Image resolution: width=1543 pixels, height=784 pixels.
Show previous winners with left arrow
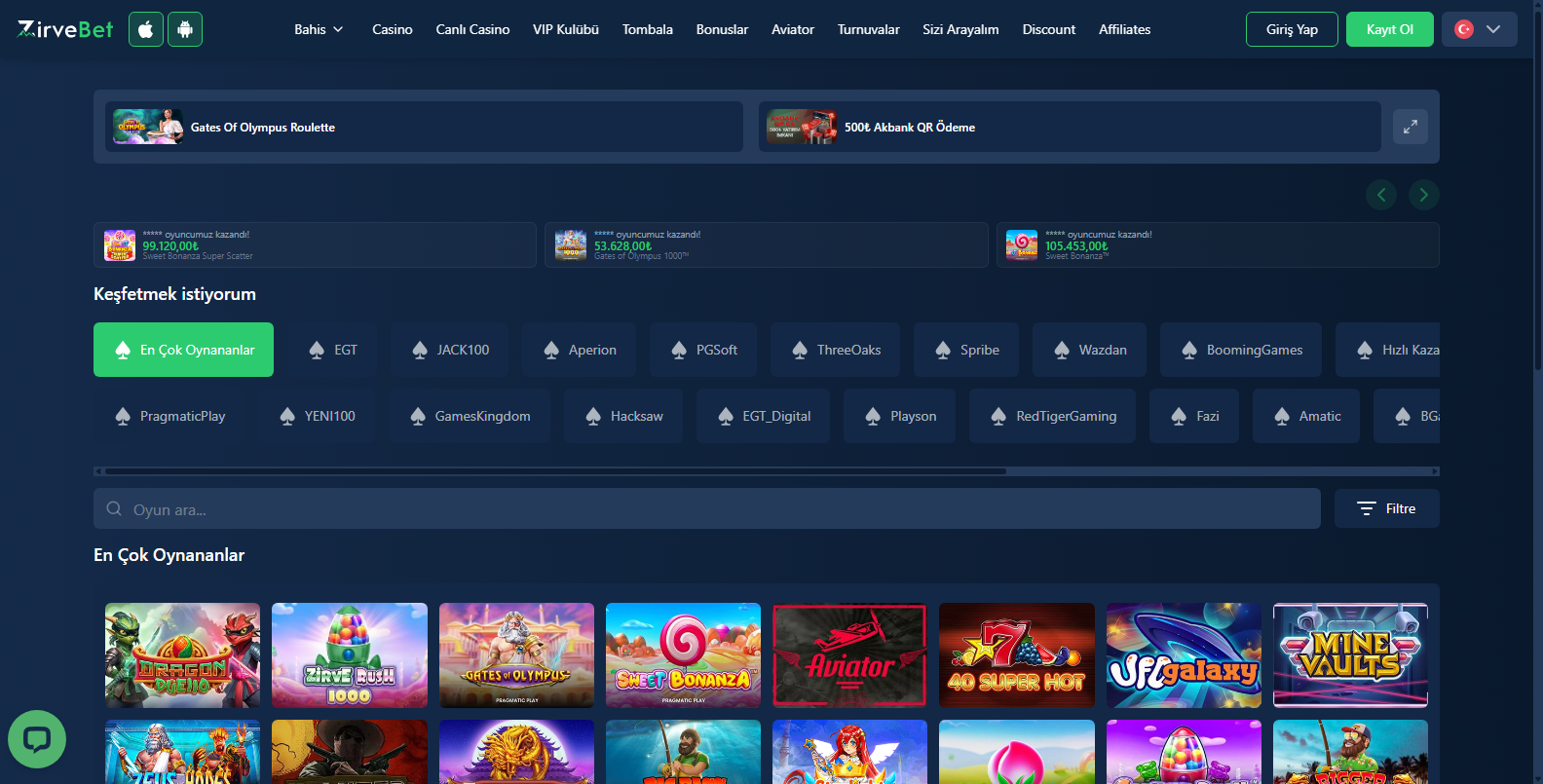1381,195
